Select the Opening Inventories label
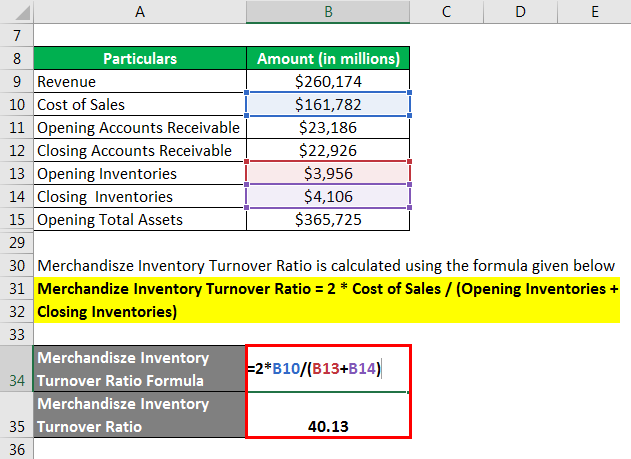Image resolution: width=631 pixels, height=459 pixels. (140, 173)
